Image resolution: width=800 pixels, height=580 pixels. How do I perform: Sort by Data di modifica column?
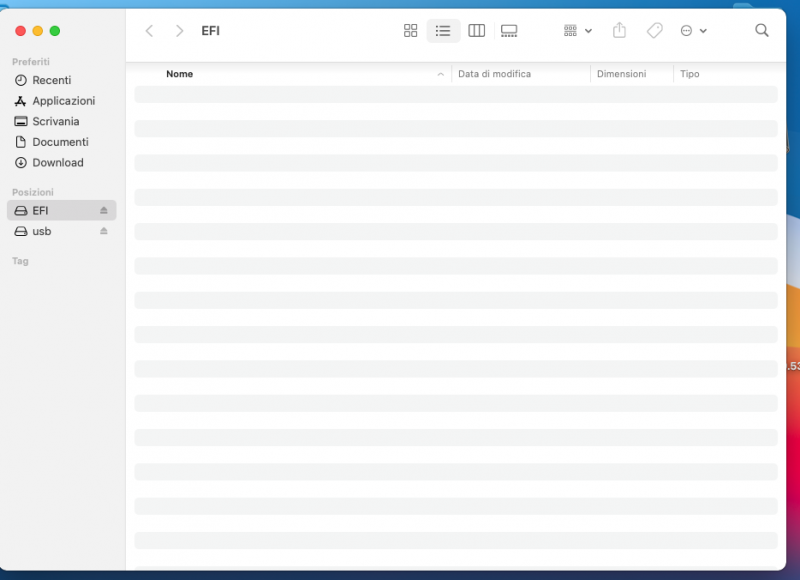click(x=494, y=74)
